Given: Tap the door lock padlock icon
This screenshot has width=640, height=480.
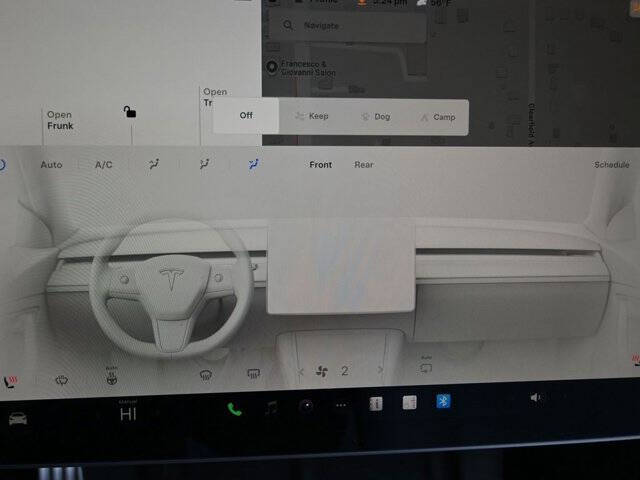Looking at the screenshot, I should tap(130, 112).
